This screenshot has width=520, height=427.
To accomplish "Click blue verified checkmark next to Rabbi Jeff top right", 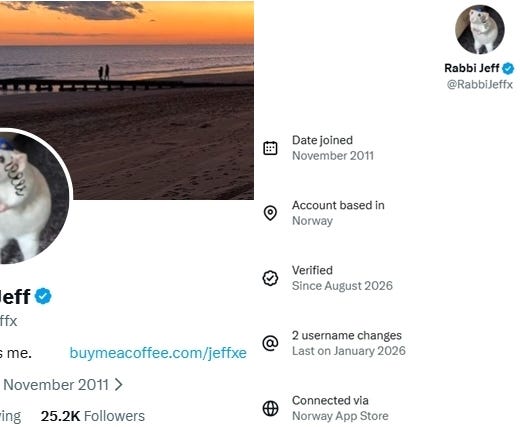I will coord(508,68).
